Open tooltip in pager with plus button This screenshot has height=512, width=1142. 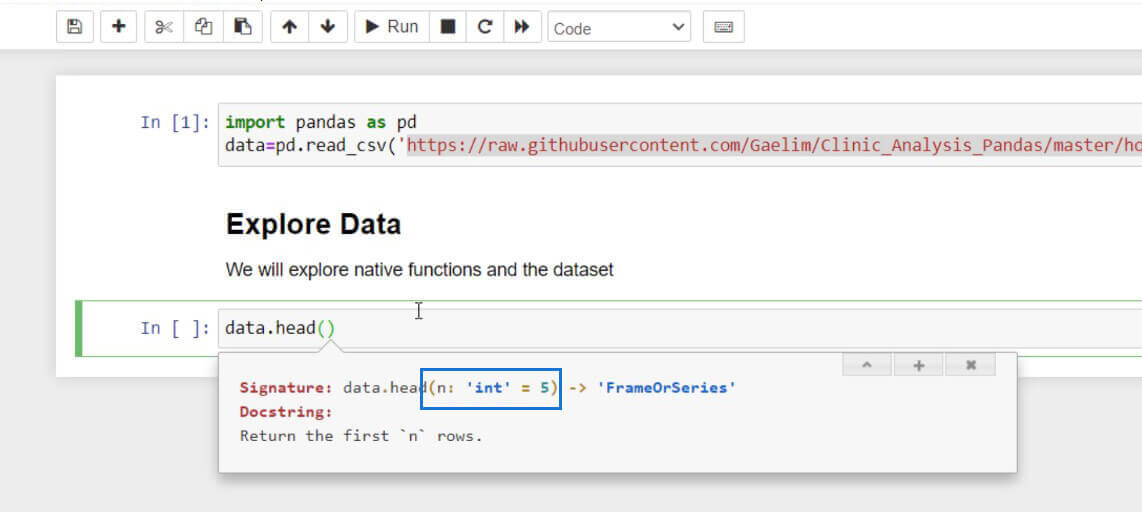[x=918, y=365]
